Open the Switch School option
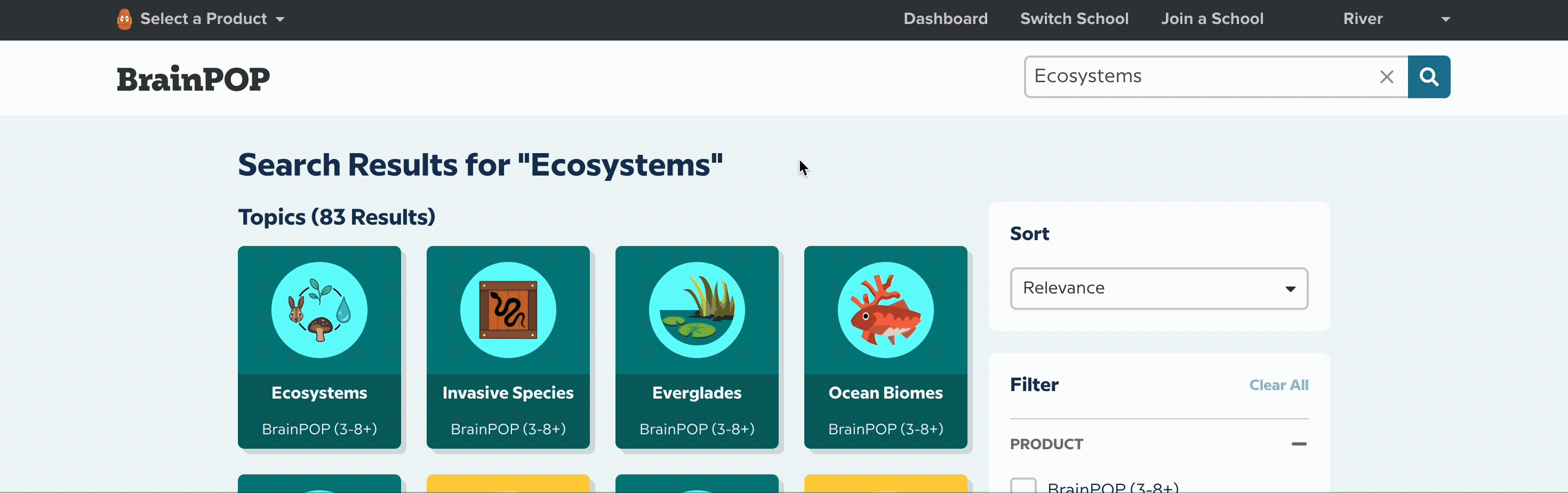The height and width of the screenshot is (493, 1568). coord(1074,19)
